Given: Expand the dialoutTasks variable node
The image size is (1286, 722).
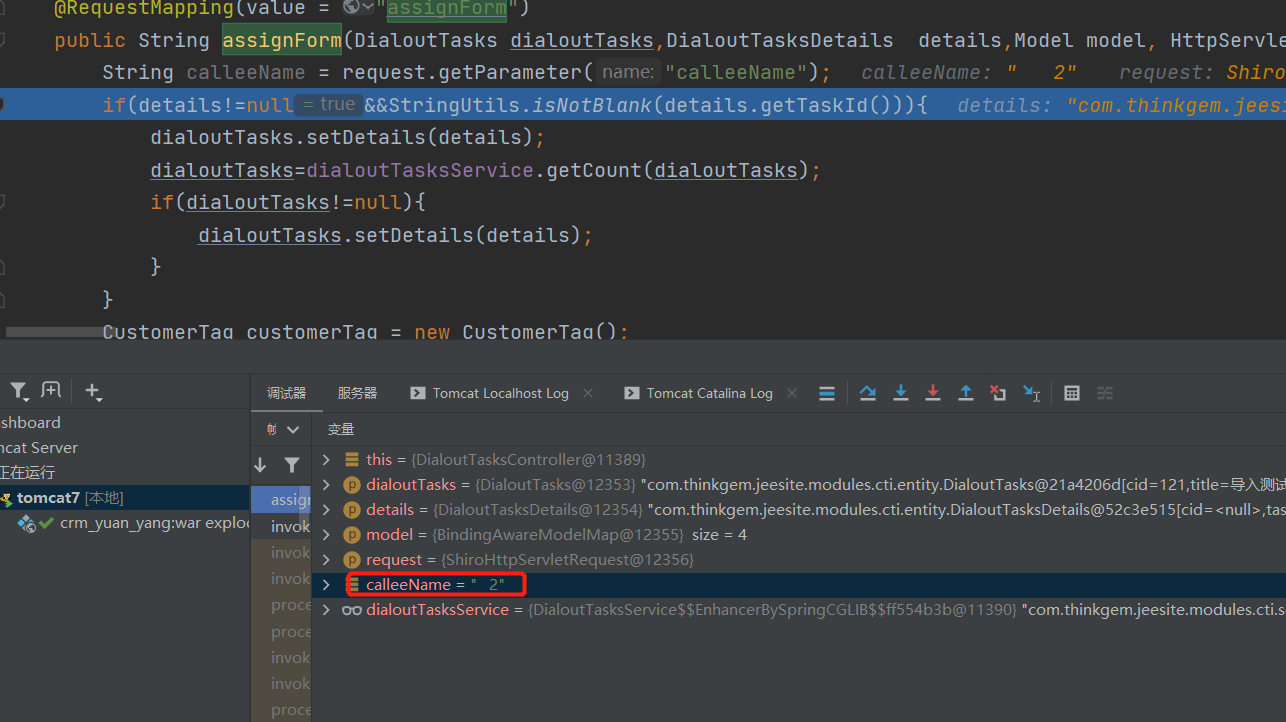Looking at the screenshot, I should [x=326, y=484].
